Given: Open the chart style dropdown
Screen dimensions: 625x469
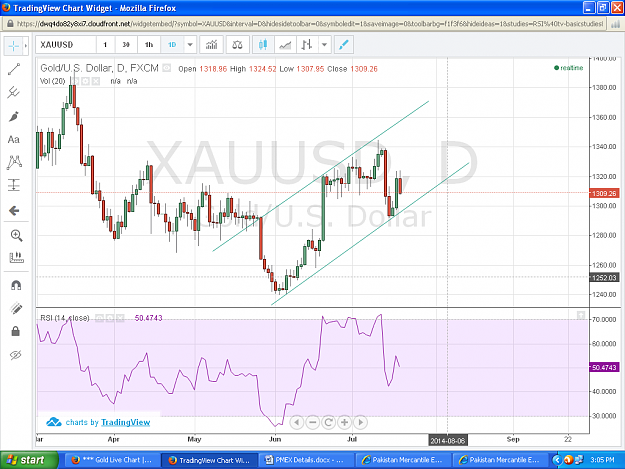Looking at the screenshot, I should click(324, 45).
